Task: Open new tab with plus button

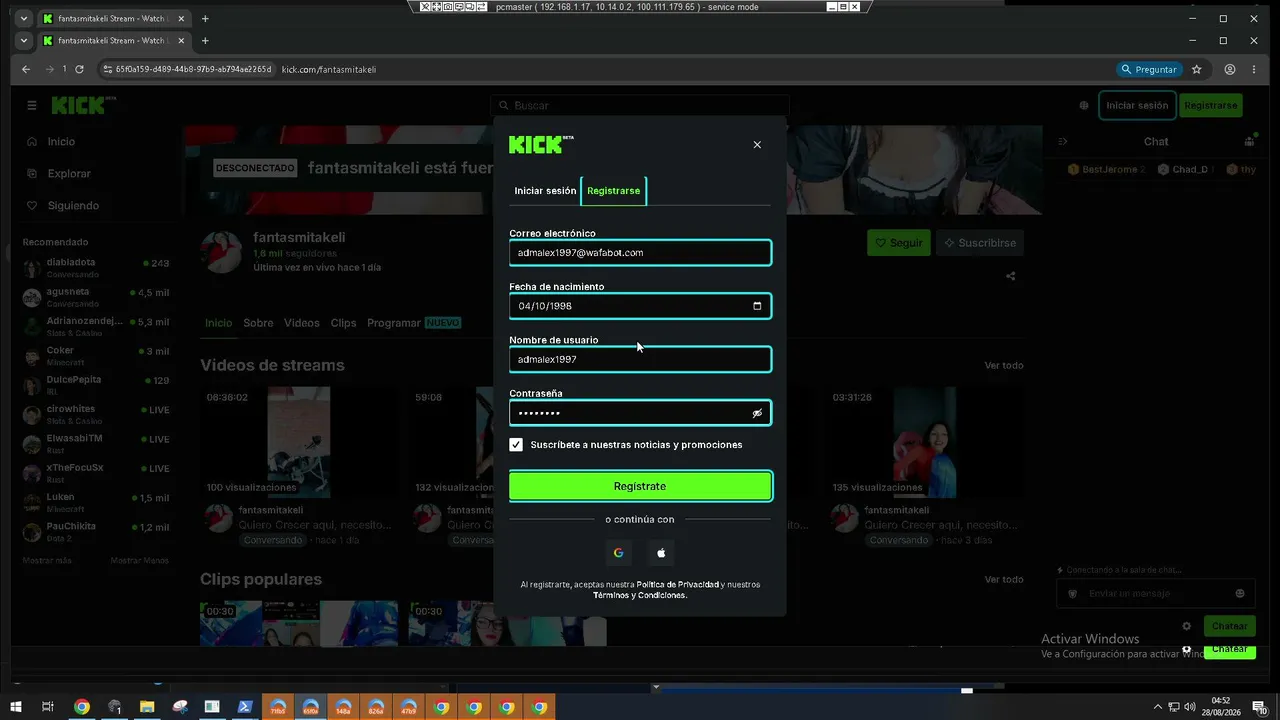Action: coord(205,41)
